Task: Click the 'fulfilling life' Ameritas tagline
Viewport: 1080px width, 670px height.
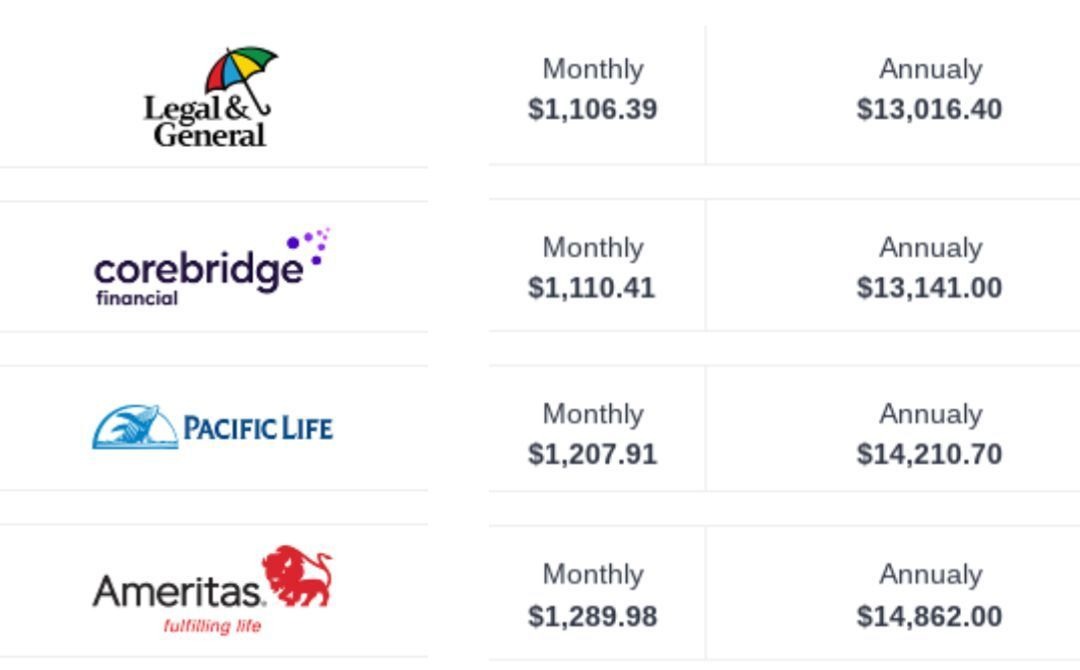Action: [212, 626]
